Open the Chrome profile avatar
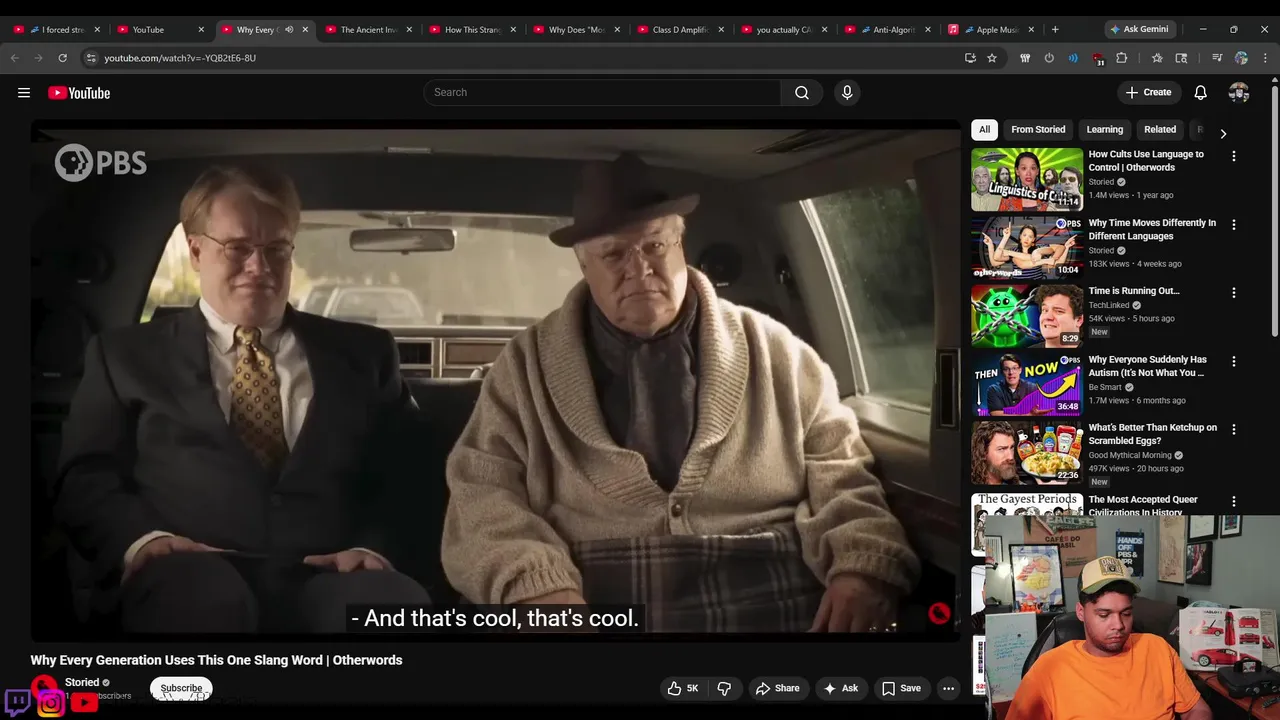 point(1241,58)
